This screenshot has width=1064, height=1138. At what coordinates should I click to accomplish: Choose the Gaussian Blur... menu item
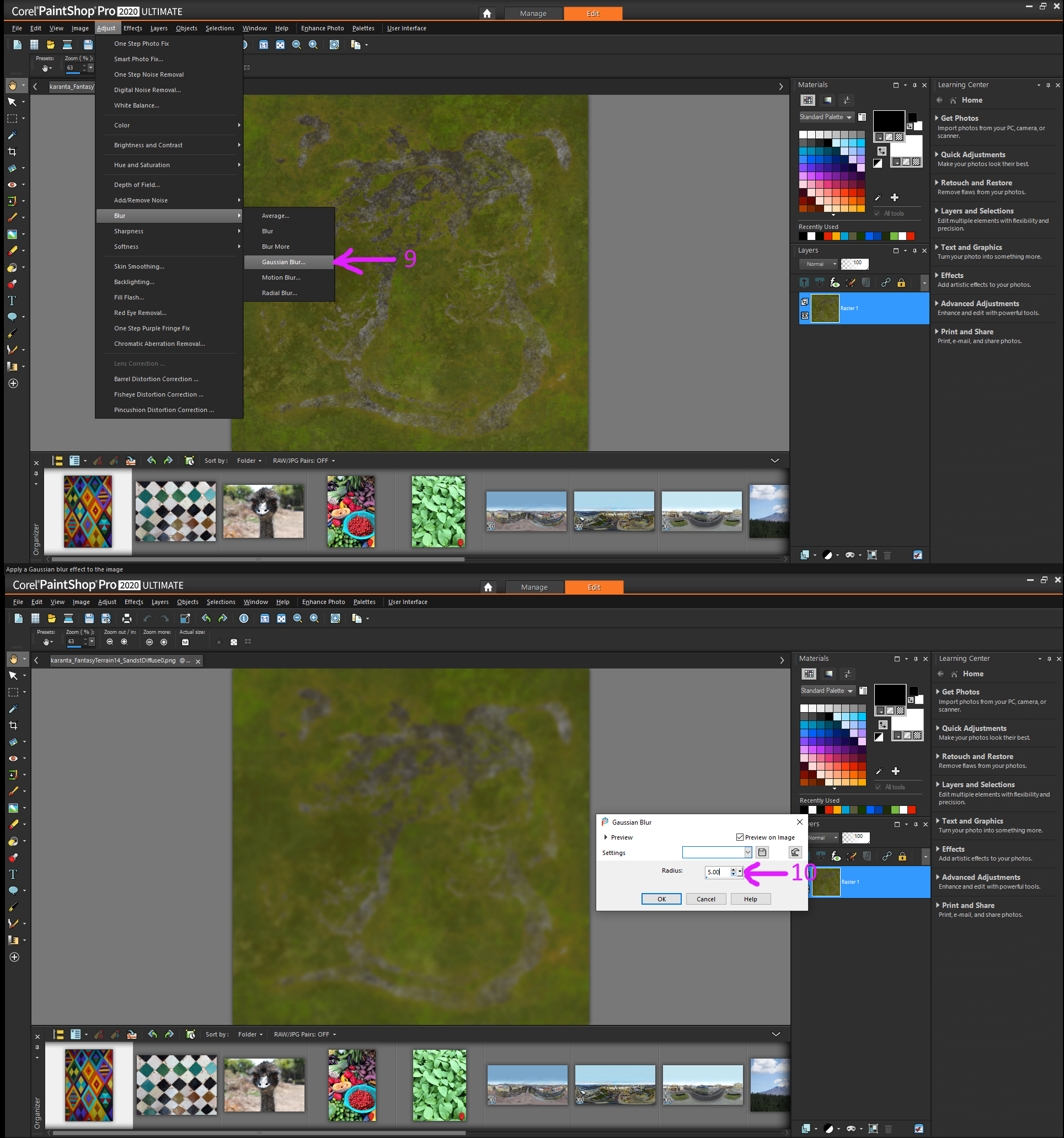pos(284,262)
